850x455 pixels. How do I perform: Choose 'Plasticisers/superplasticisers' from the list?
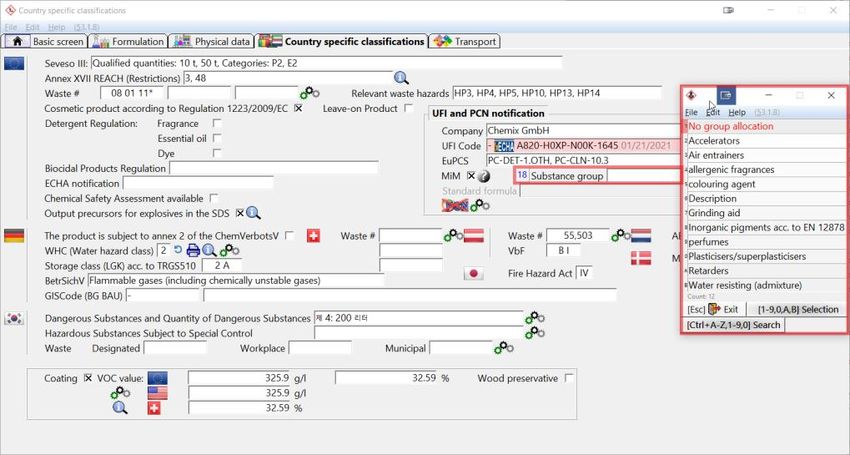(764, 257)
